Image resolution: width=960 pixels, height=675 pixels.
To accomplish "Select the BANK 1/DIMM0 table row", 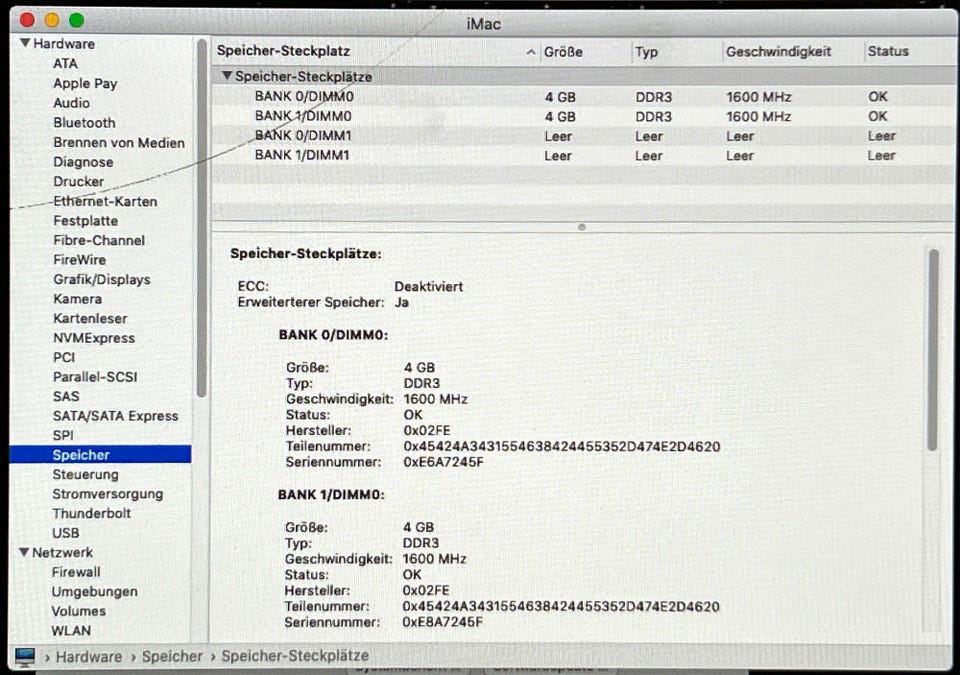I will [583, 116].
